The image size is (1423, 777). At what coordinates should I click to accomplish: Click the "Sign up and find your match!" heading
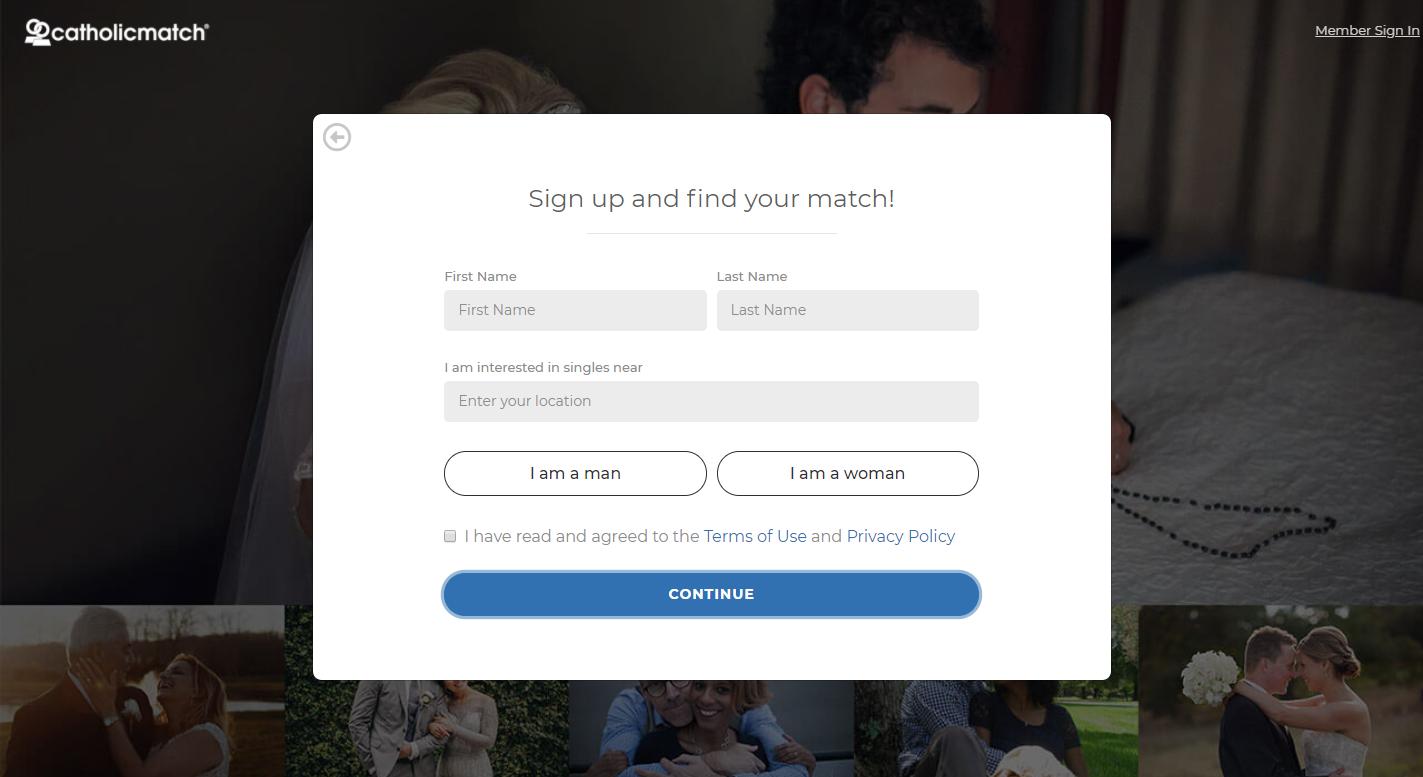pyautogui.click(x=711, y=198)
